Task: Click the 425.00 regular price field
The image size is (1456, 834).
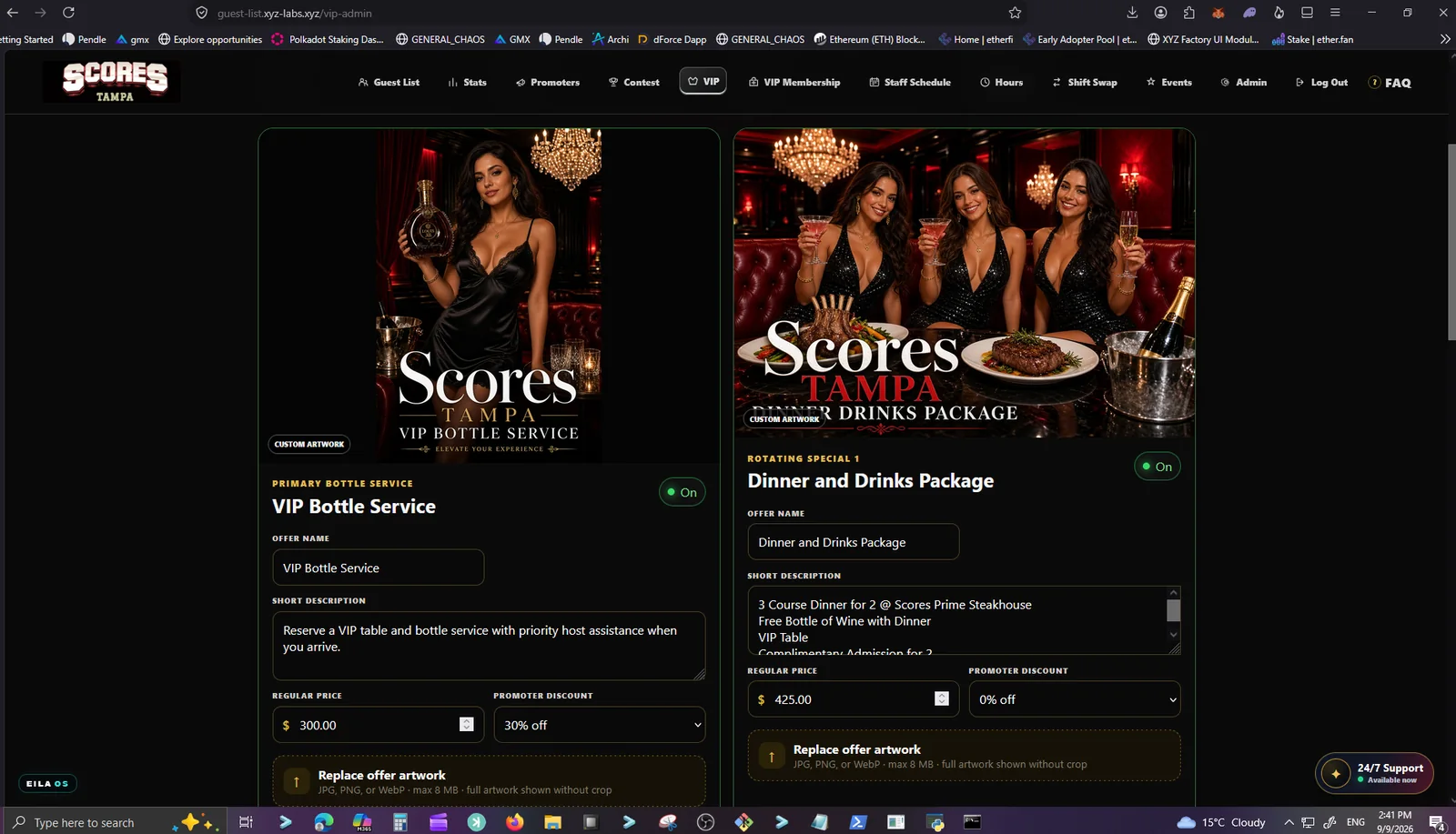Action: click(853, 699)
